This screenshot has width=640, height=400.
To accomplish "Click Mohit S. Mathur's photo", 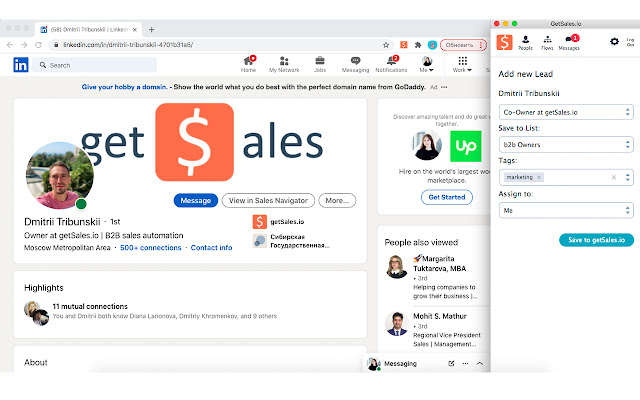I will tap(397, 324).
